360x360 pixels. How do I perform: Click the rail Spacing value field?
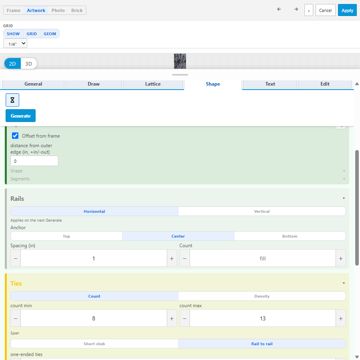click(x=94, y=258)
